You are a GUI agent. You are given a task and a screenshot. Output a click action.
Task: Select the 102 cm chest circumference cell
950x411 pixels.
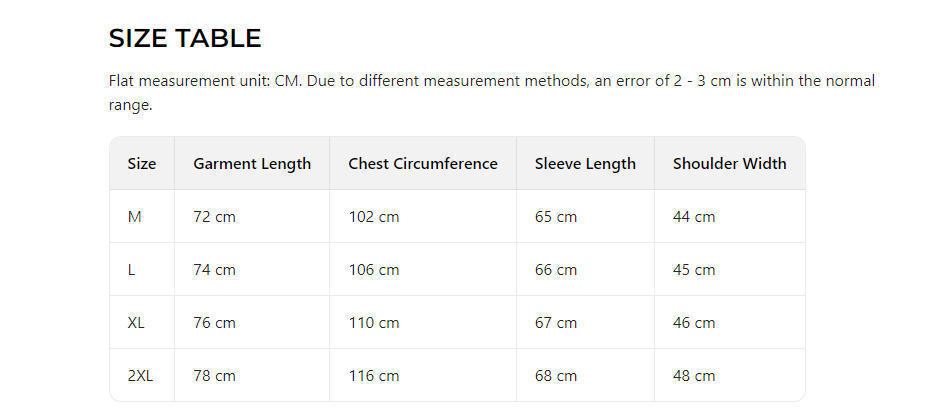(x=373, y=217)
